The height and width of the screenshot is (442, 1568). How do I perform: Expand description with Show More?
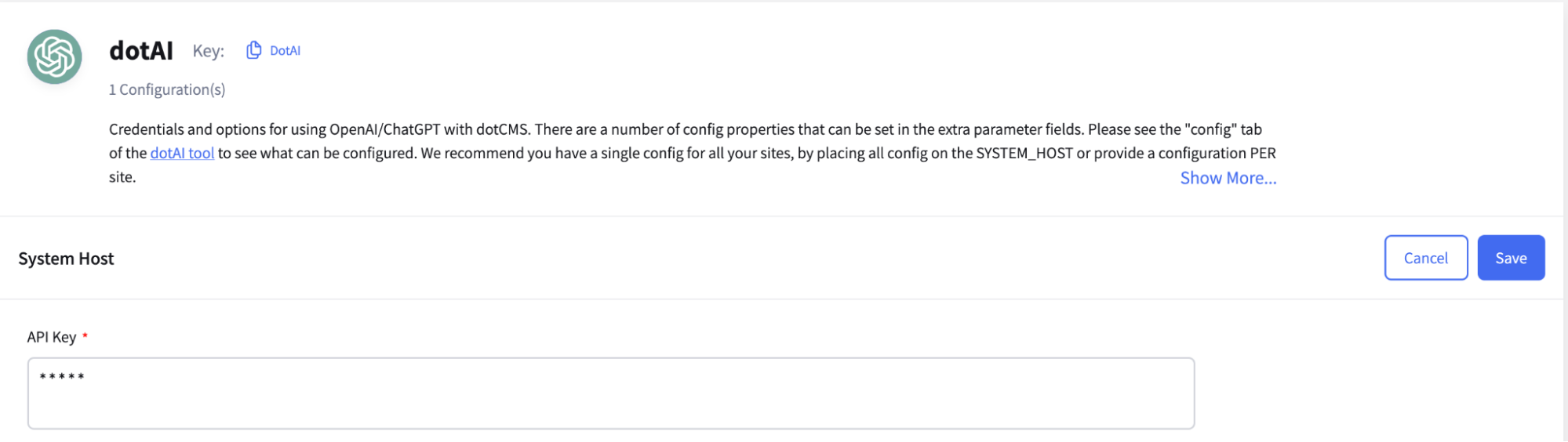coord(1228,179)
